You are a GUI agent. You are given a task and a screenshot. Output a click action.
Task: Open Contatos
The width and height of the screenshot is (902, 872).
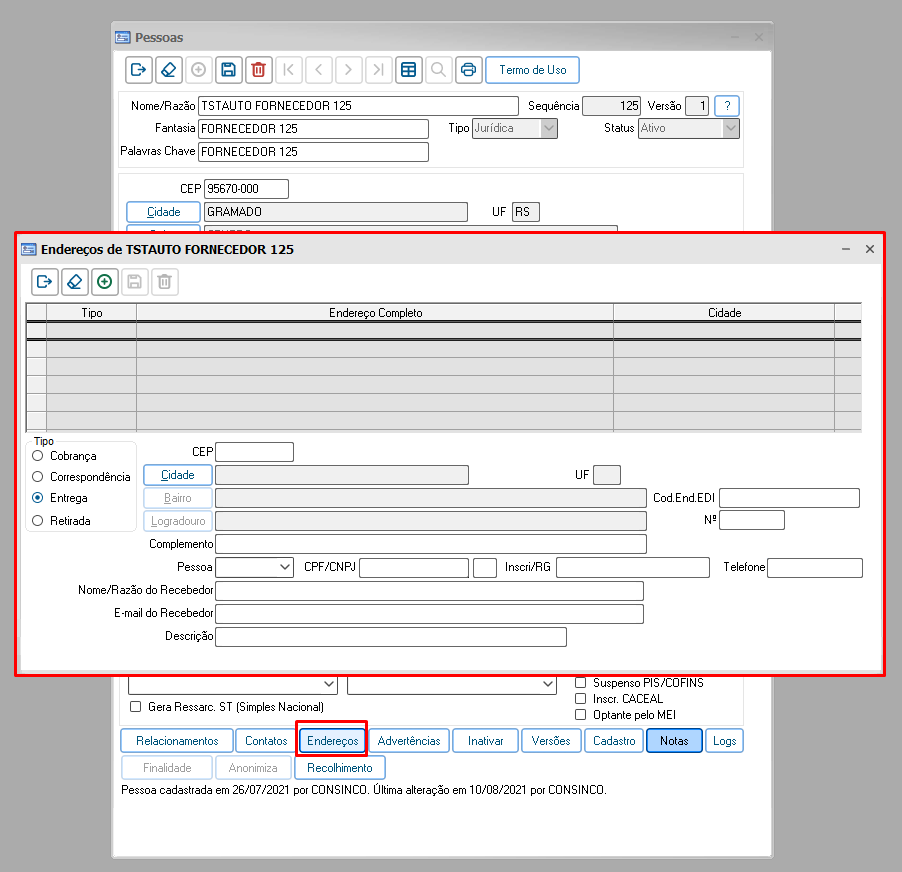point(266,741)
